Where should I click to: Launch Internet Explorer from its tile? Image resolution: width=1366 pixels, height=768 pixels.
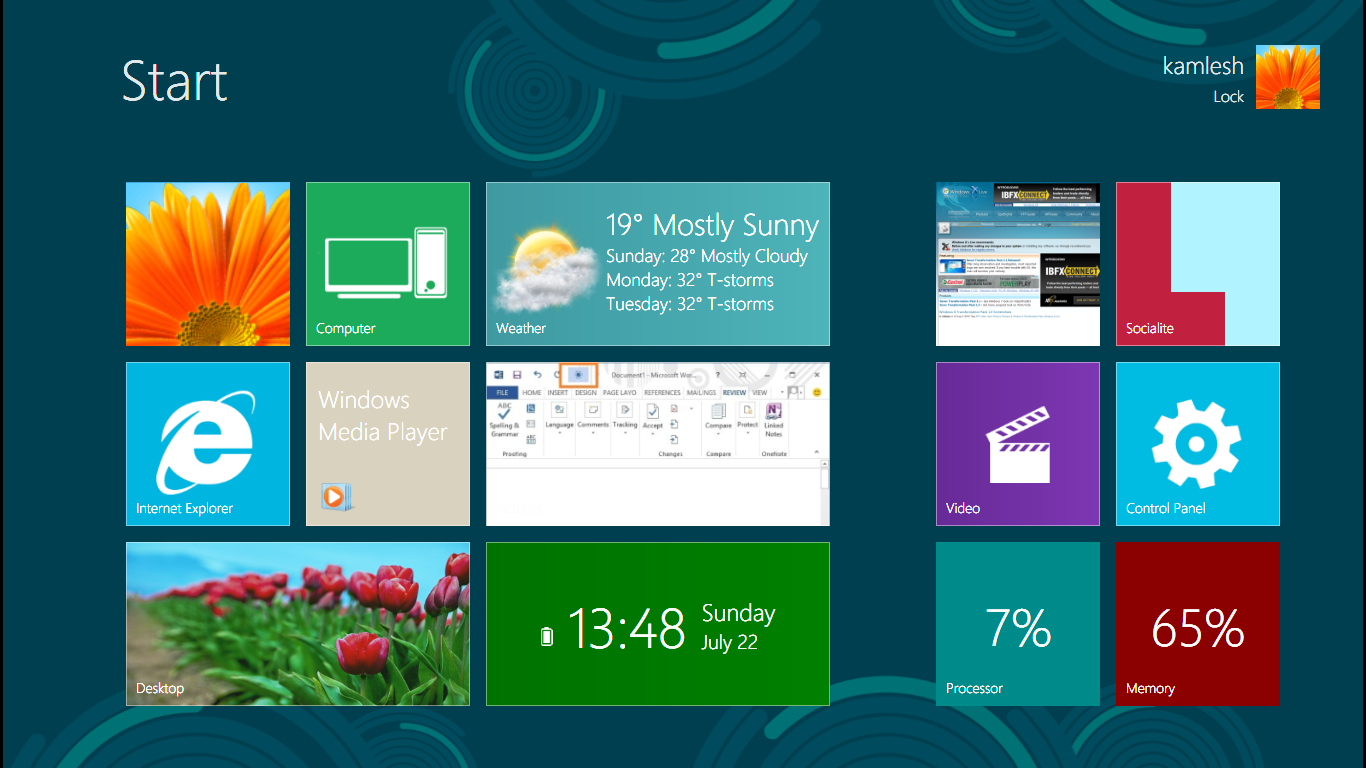click(207, 444)
